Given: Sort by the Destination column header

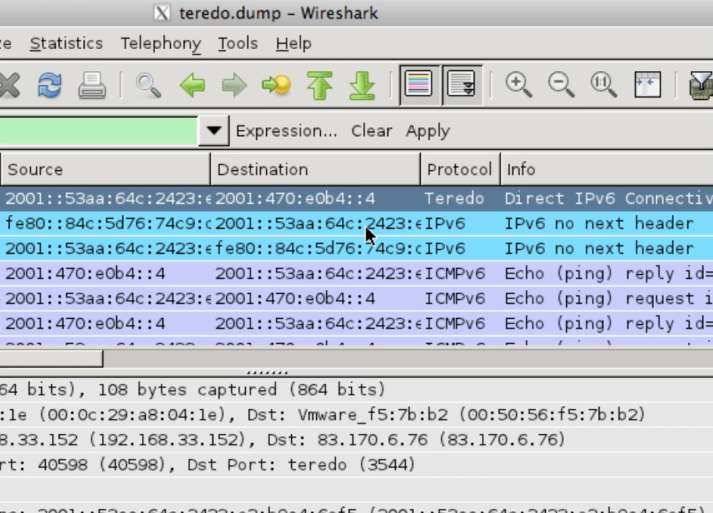Looking at the screenshot, I should pos(316,170).
